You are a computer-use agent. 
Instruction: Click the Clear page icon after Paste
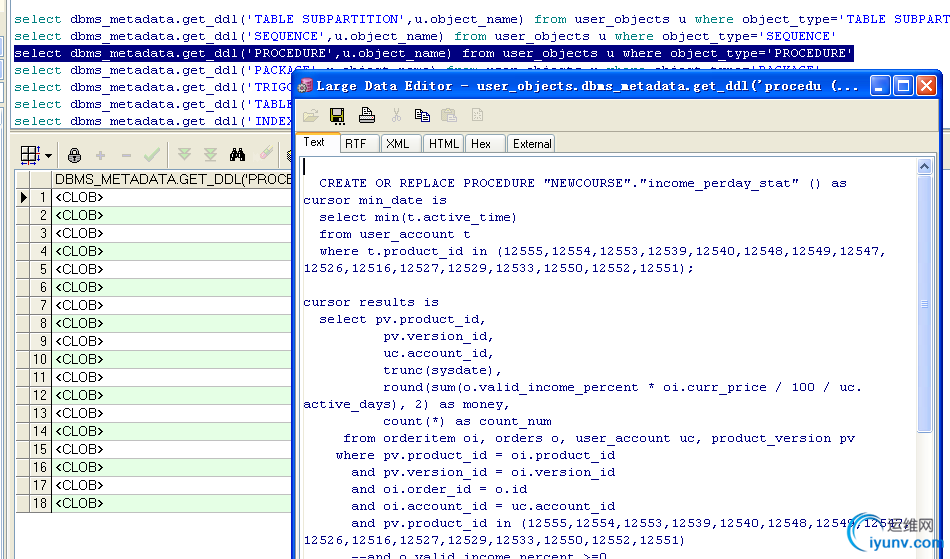[x=477, y=115]
